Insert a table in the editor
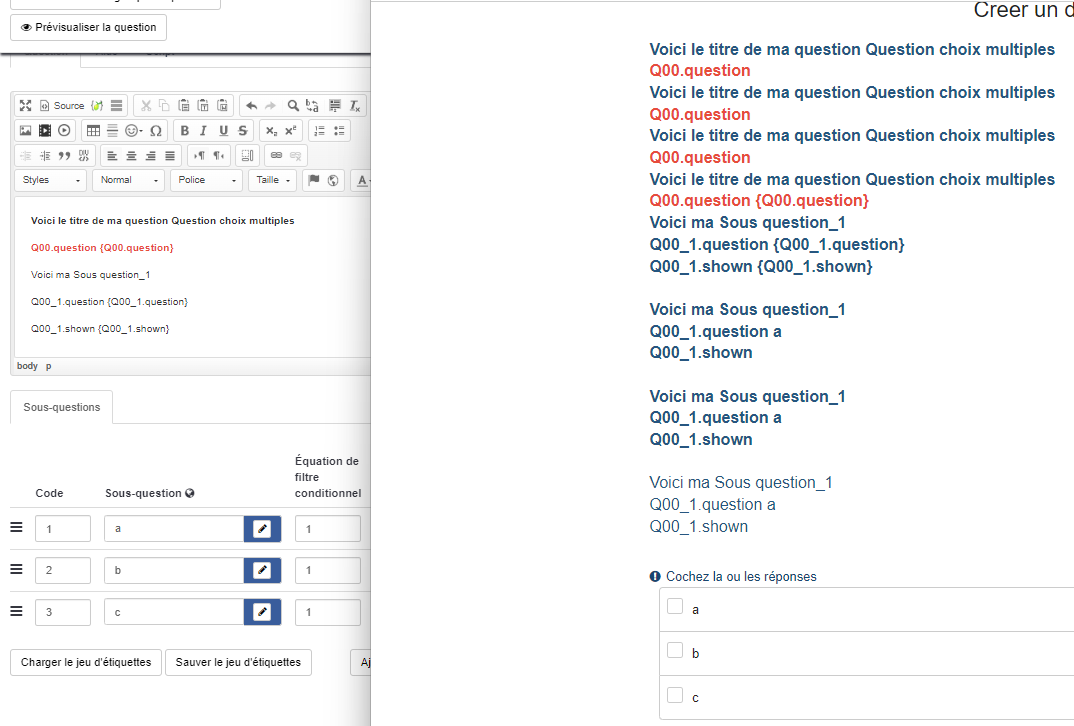This screenshot has width=1074, height=726. (93, 130)
